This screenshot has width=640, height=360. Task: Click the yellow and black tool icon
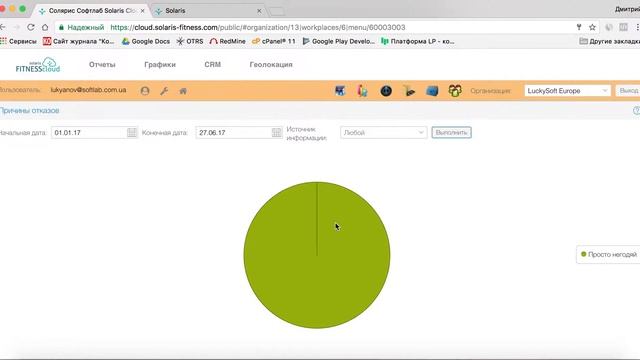[x=409, y=91]
